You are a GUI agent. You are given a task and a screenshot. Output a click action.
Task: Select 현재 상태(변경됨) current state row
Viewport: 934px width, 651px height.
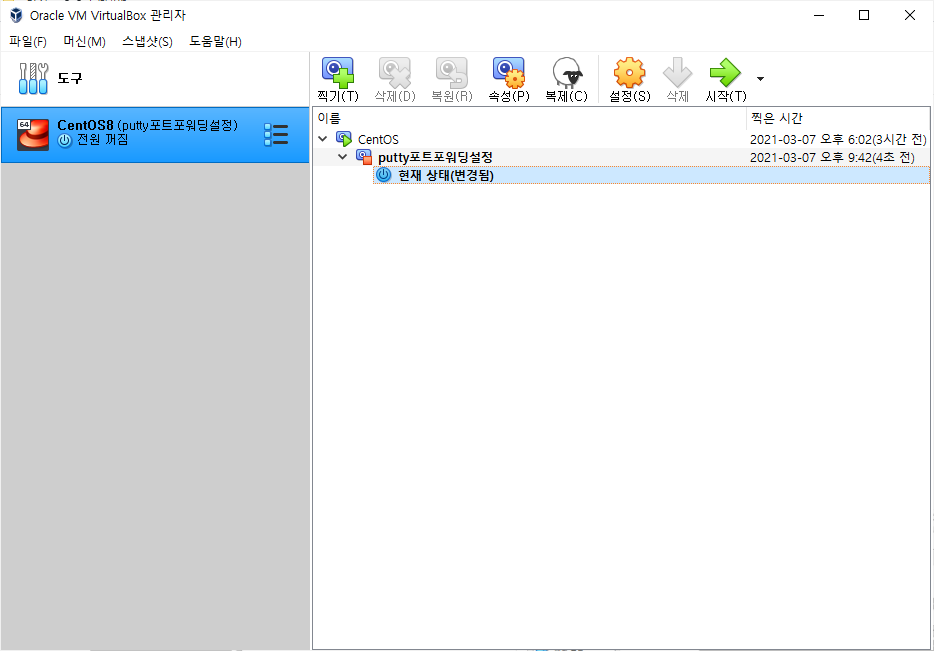coord(651,175)
